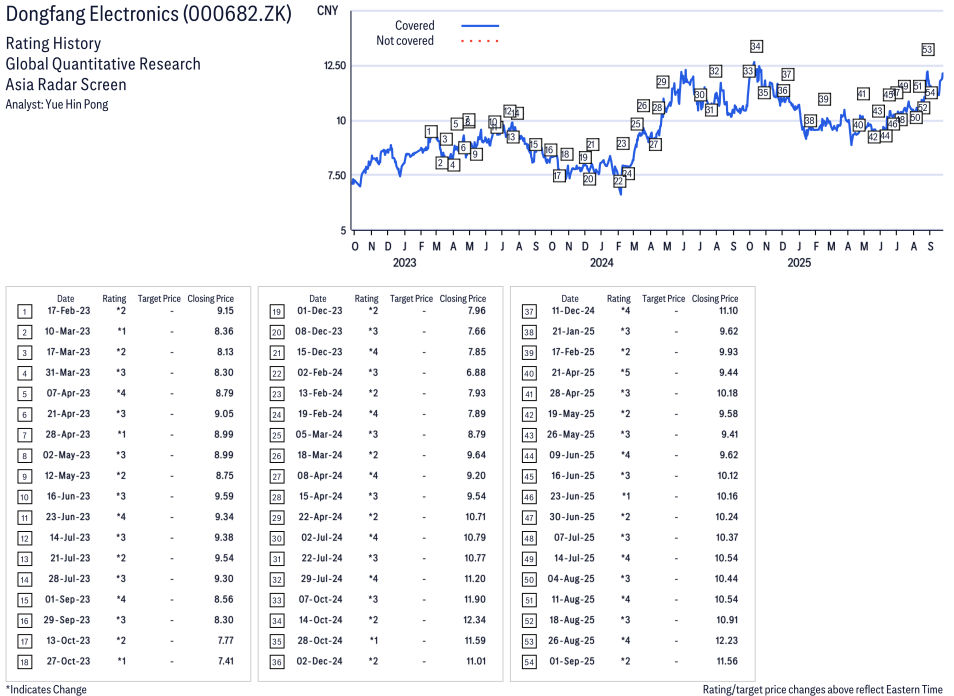The width and height of the screenshot is (954, 696).
Task: Click the blue Covered legend line
Action: 480,26
